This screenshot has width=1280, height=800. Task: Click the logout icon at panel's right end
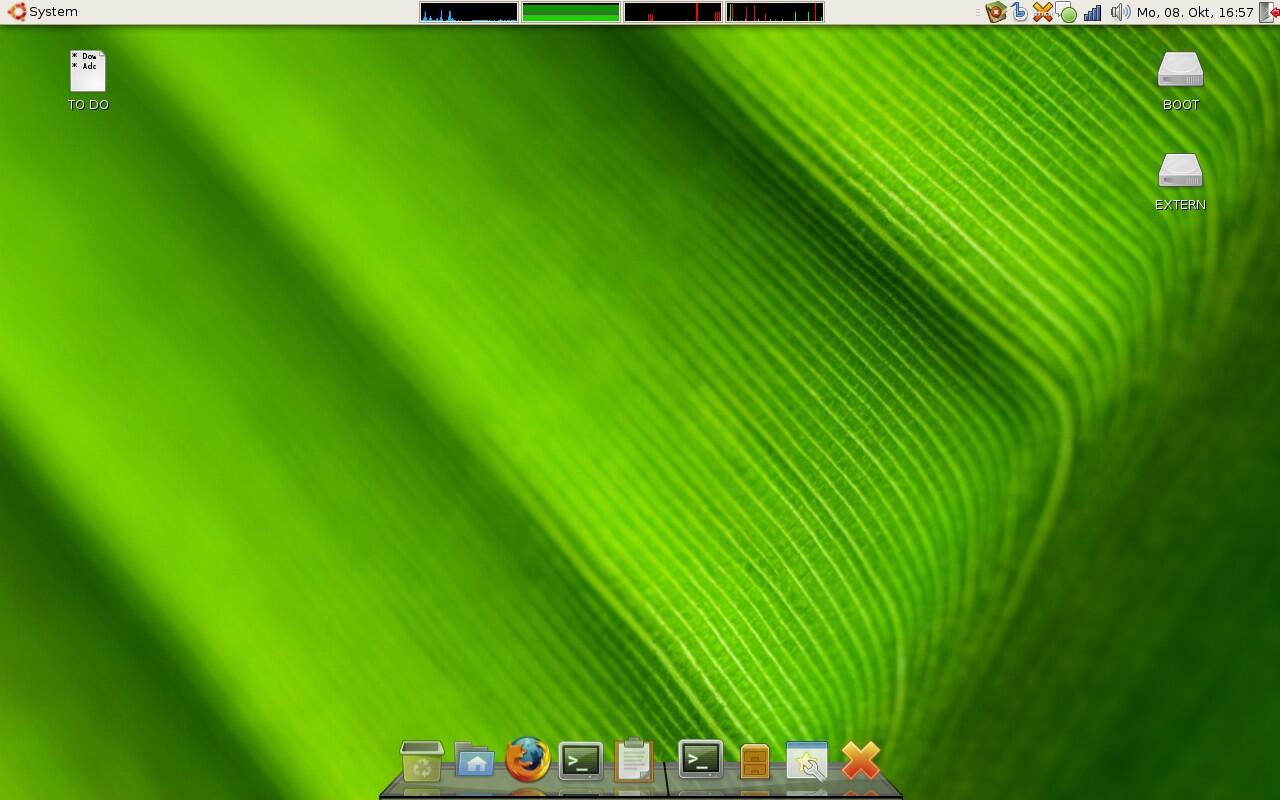(x=1269, y=12)
